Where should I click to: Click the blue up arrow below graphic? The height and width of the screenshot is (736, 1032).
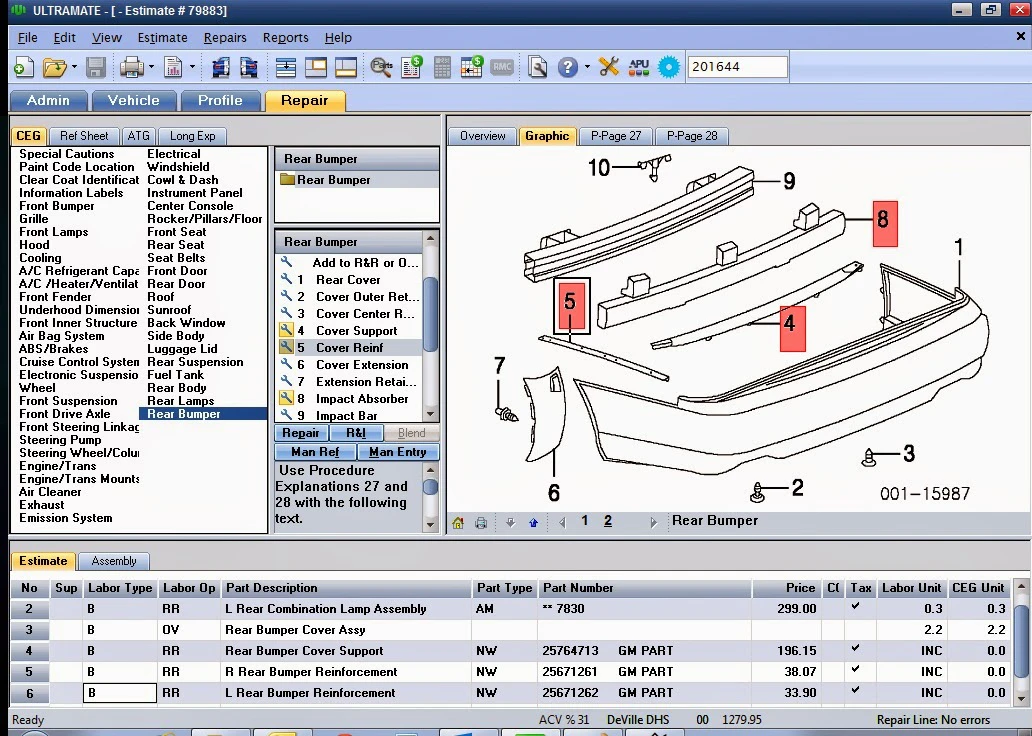pos(533,523)
